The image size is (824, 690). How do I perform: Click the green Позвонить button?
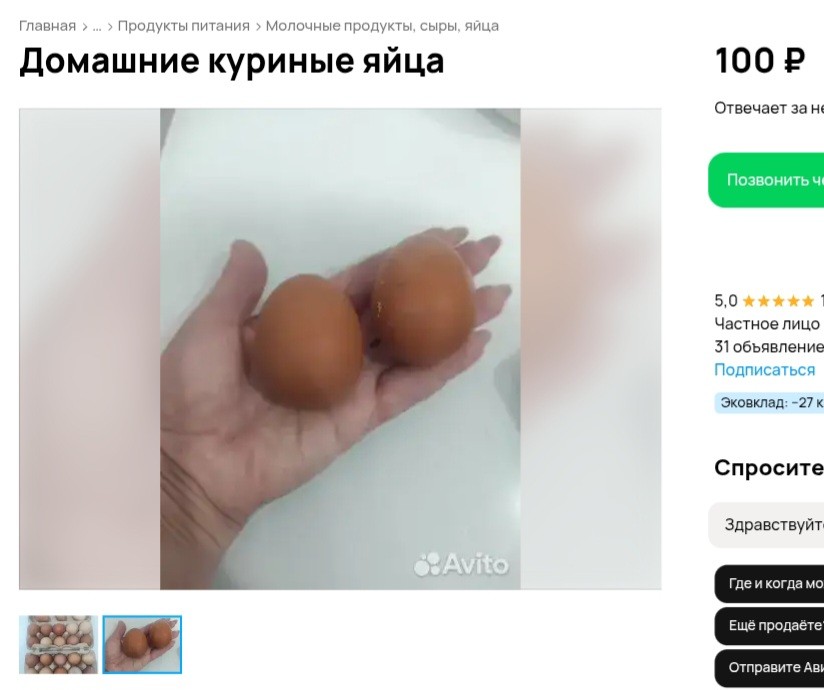click(766, 180)
